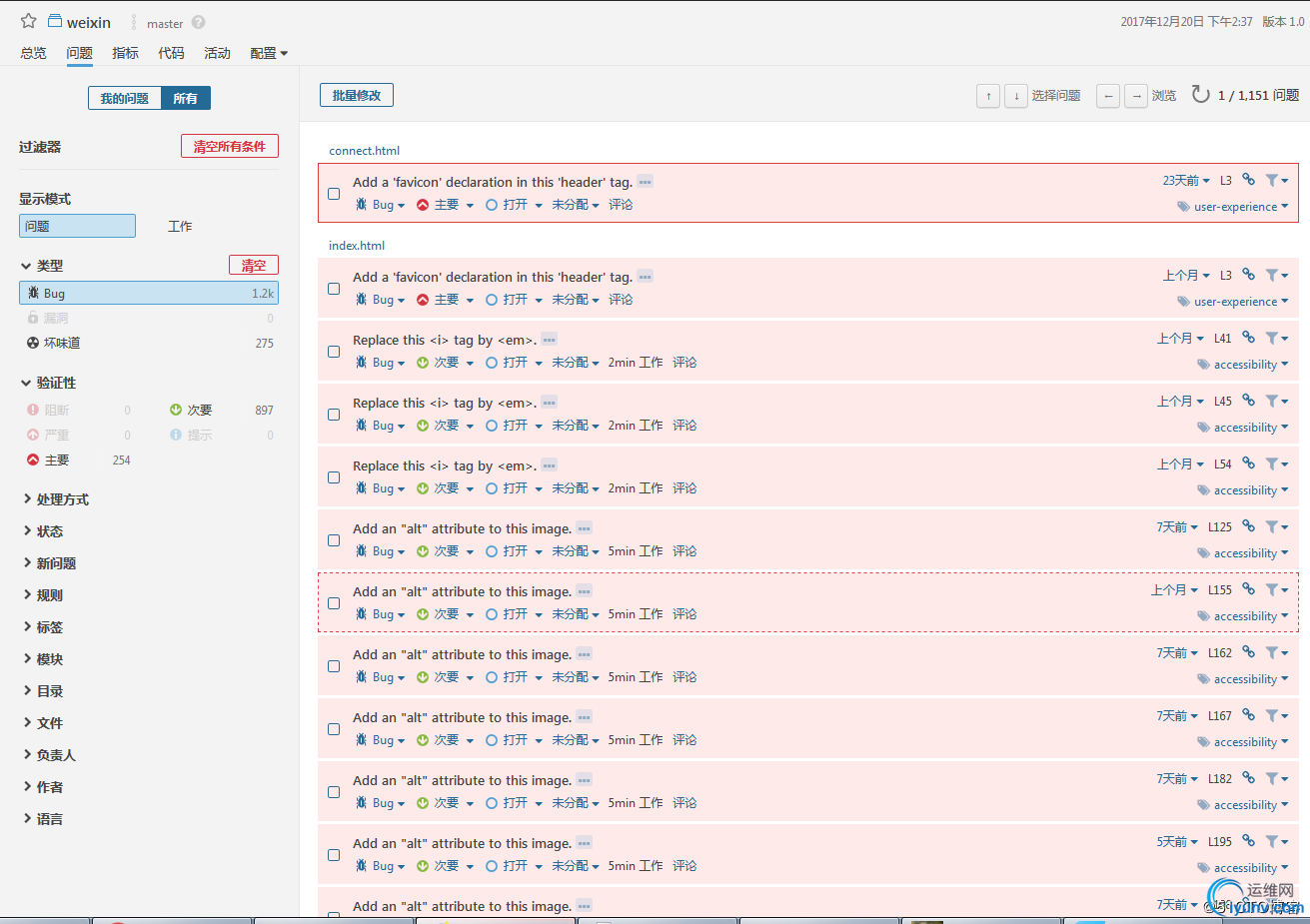Click the major severity red icon filter
The image size is (1310, 924).
[x=33, y=460]
